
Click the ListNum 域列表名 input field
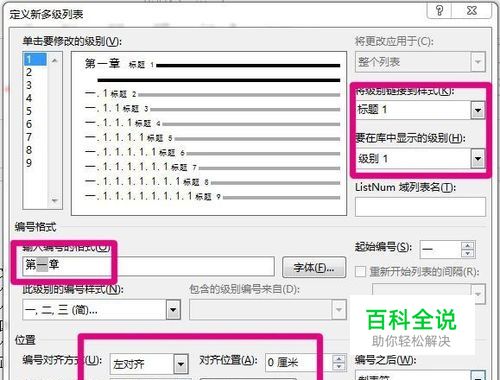click(x=420, y=207)
